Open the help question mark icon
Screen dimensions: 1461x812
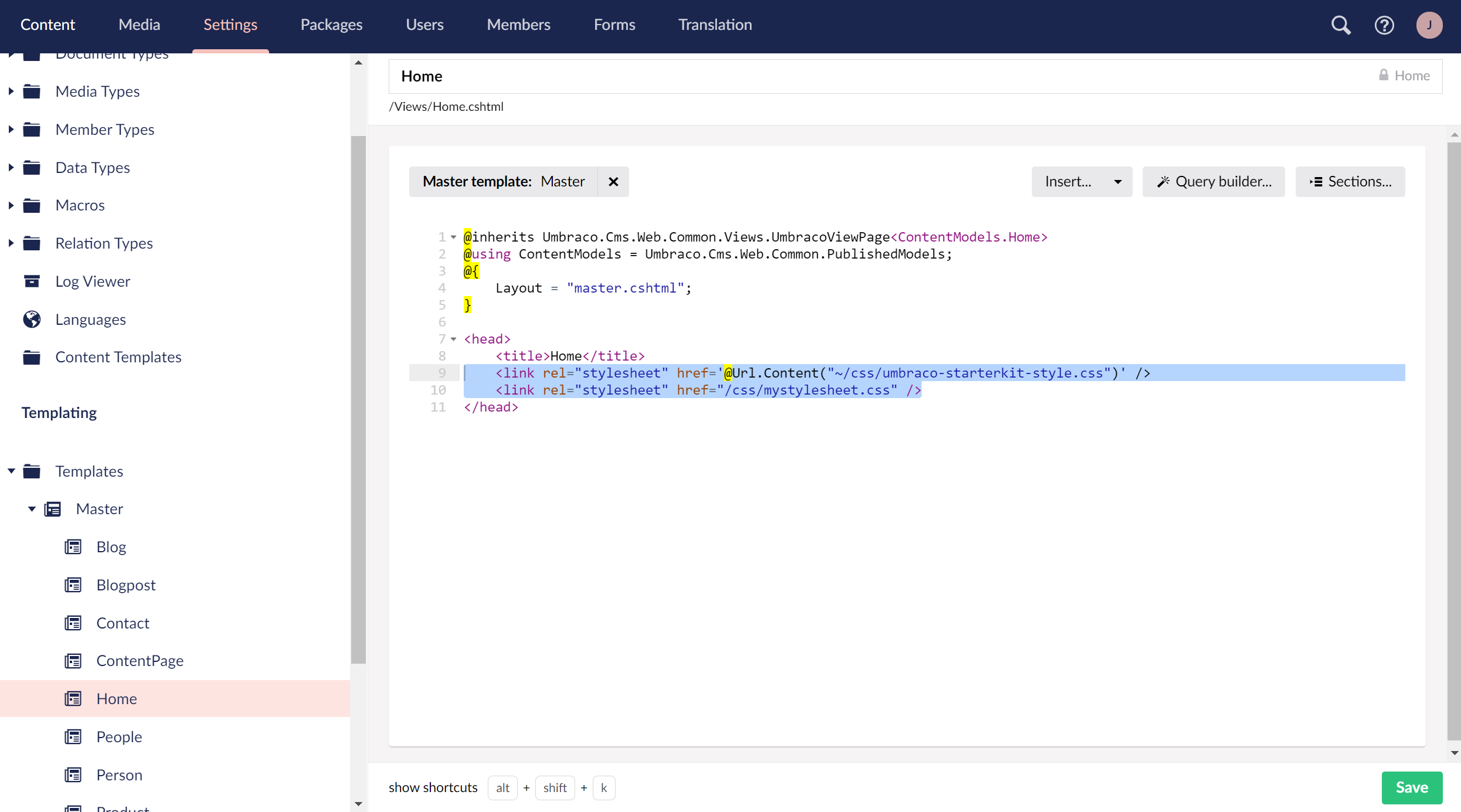(1384, 25)
